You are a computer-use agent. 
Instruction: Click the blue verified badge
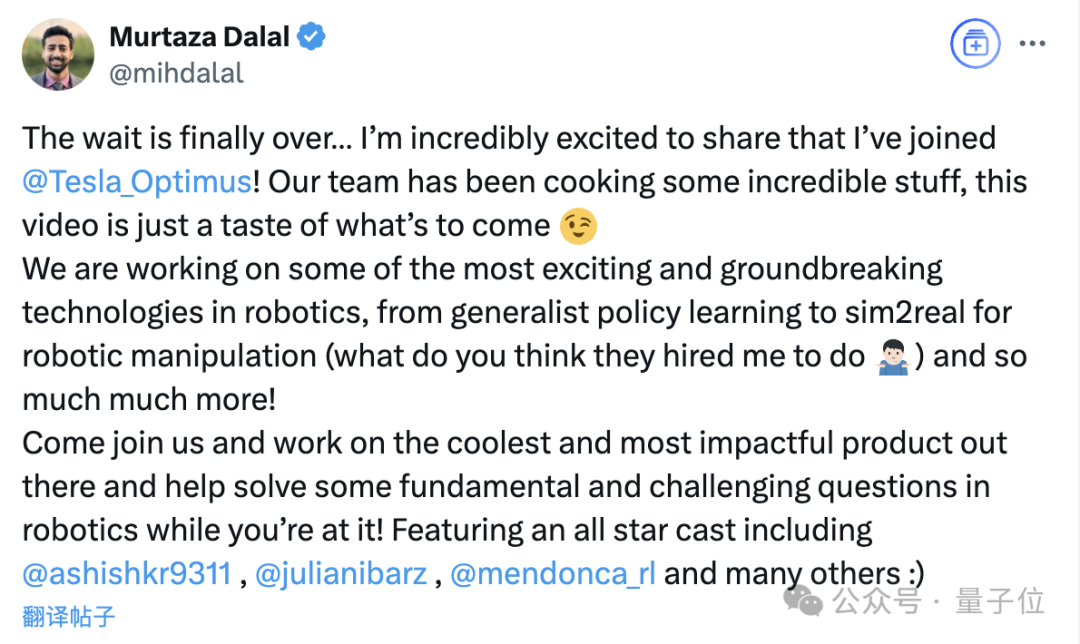pyautogui.click(x=313, y=38)
